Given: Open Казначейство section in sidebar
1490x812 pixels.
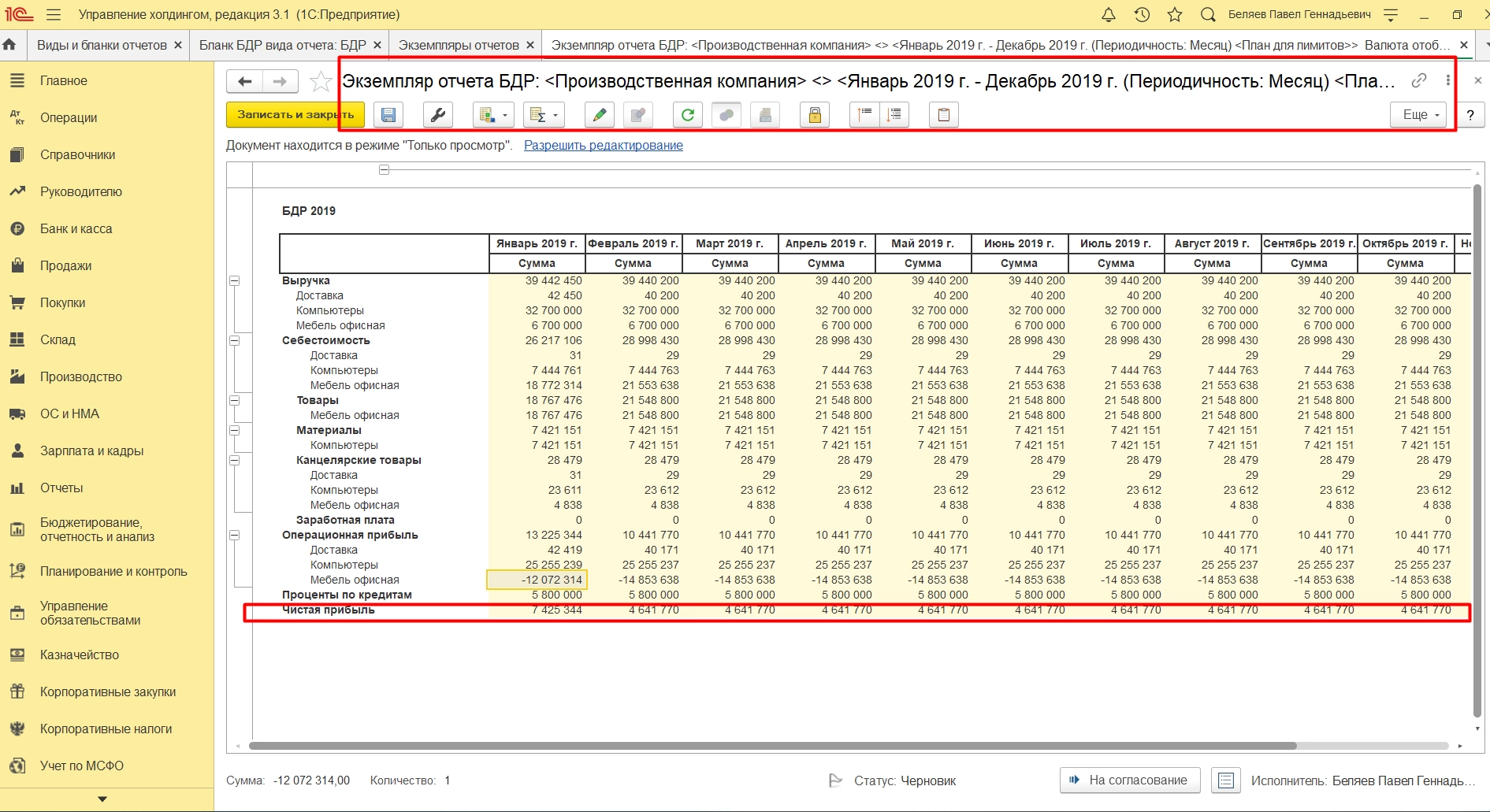Looking at the screenshot, I should click(80, 654).
